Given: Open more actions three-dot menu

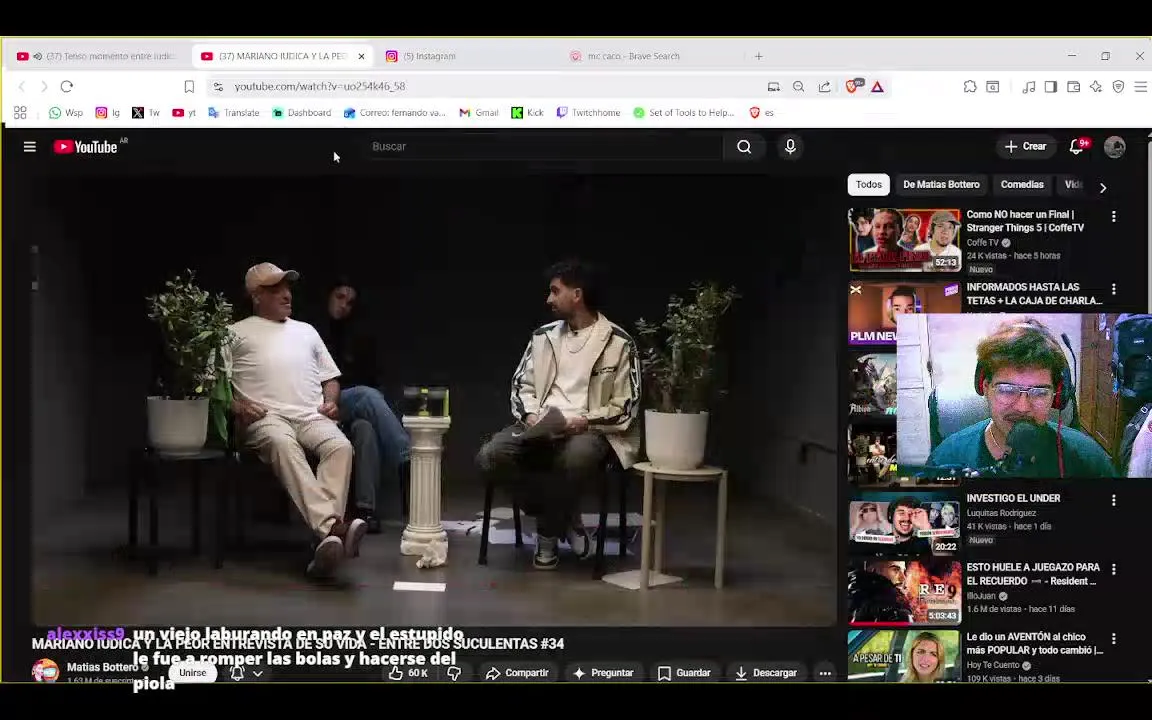Looking at the screenshot, I should (x=825, y=673).
